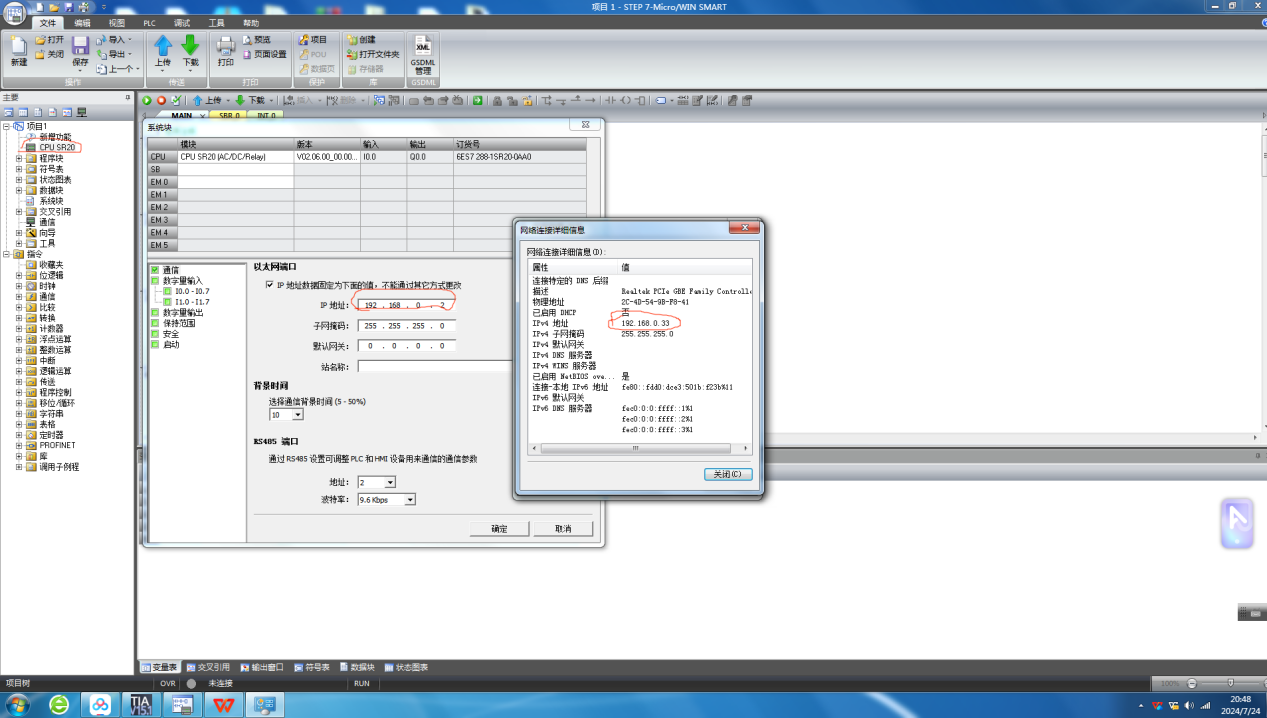Open the 调试 ribbon tab
The height and width of the screenshot is (718, 1267).
(182, 22)
